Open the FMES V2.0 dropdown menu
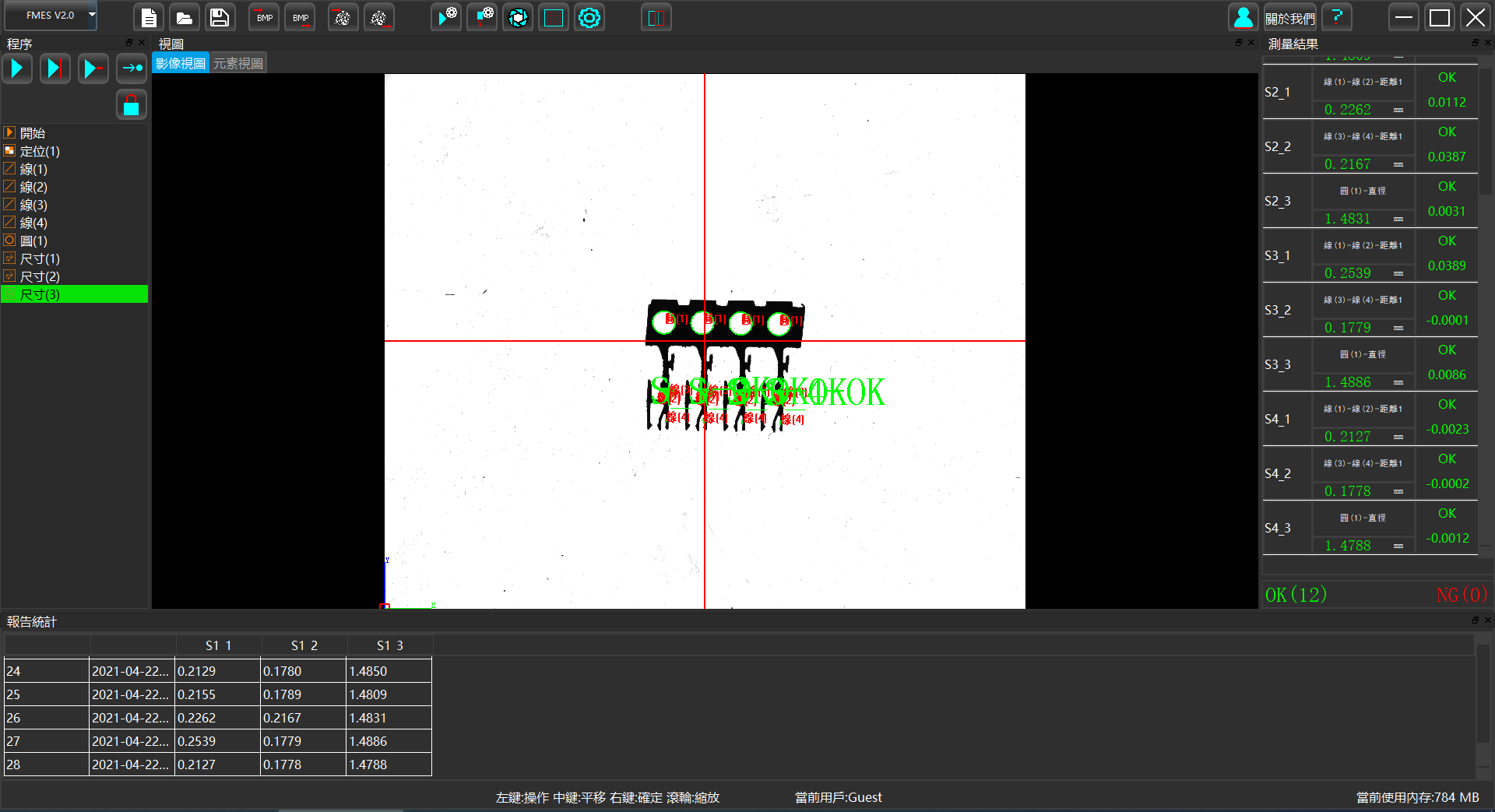Image resolution: width=1495 pixels, height=812 pixels. [x=91, y=15]
